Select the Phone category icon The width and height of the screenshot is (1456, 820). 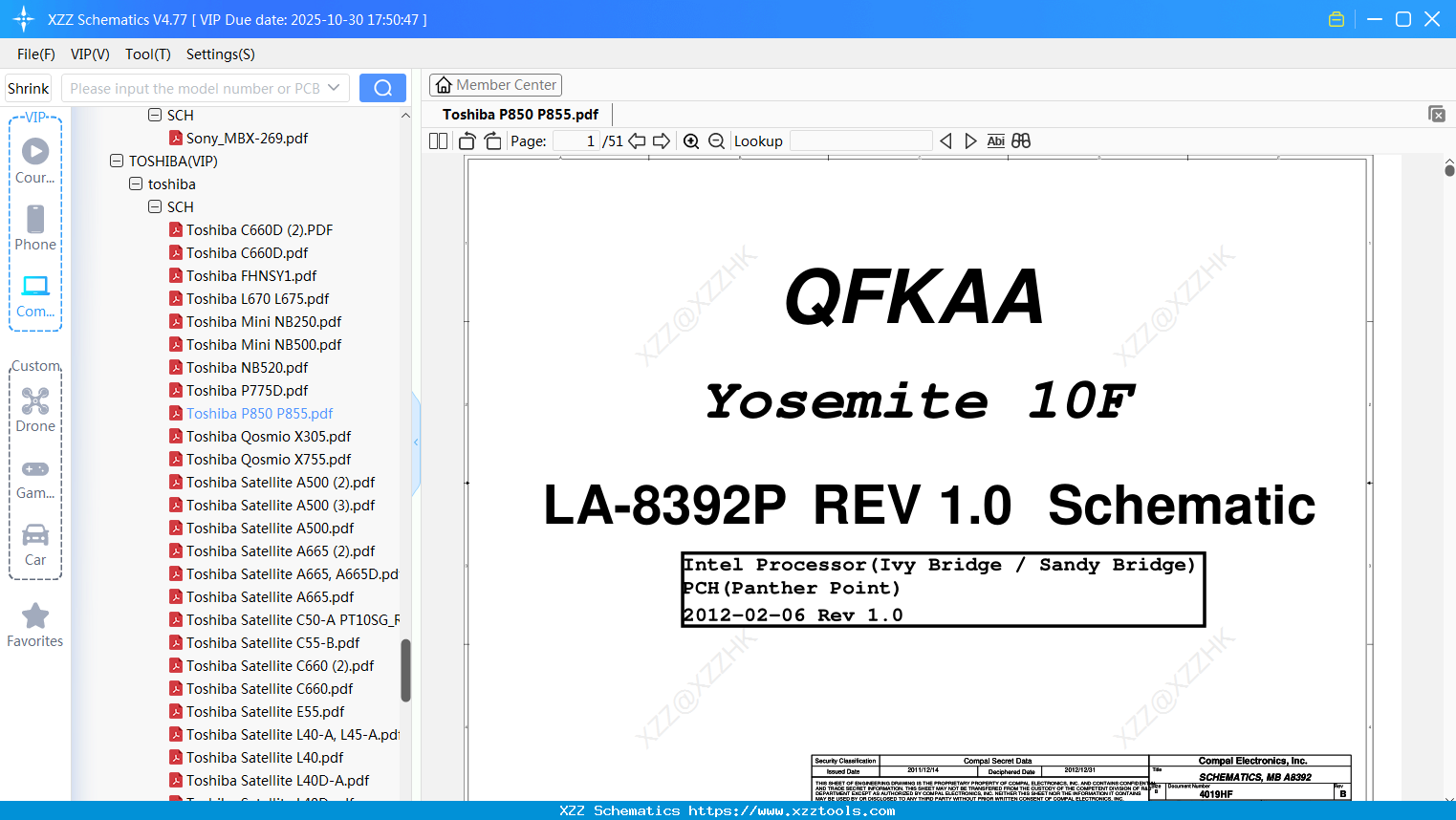point(35,227)
